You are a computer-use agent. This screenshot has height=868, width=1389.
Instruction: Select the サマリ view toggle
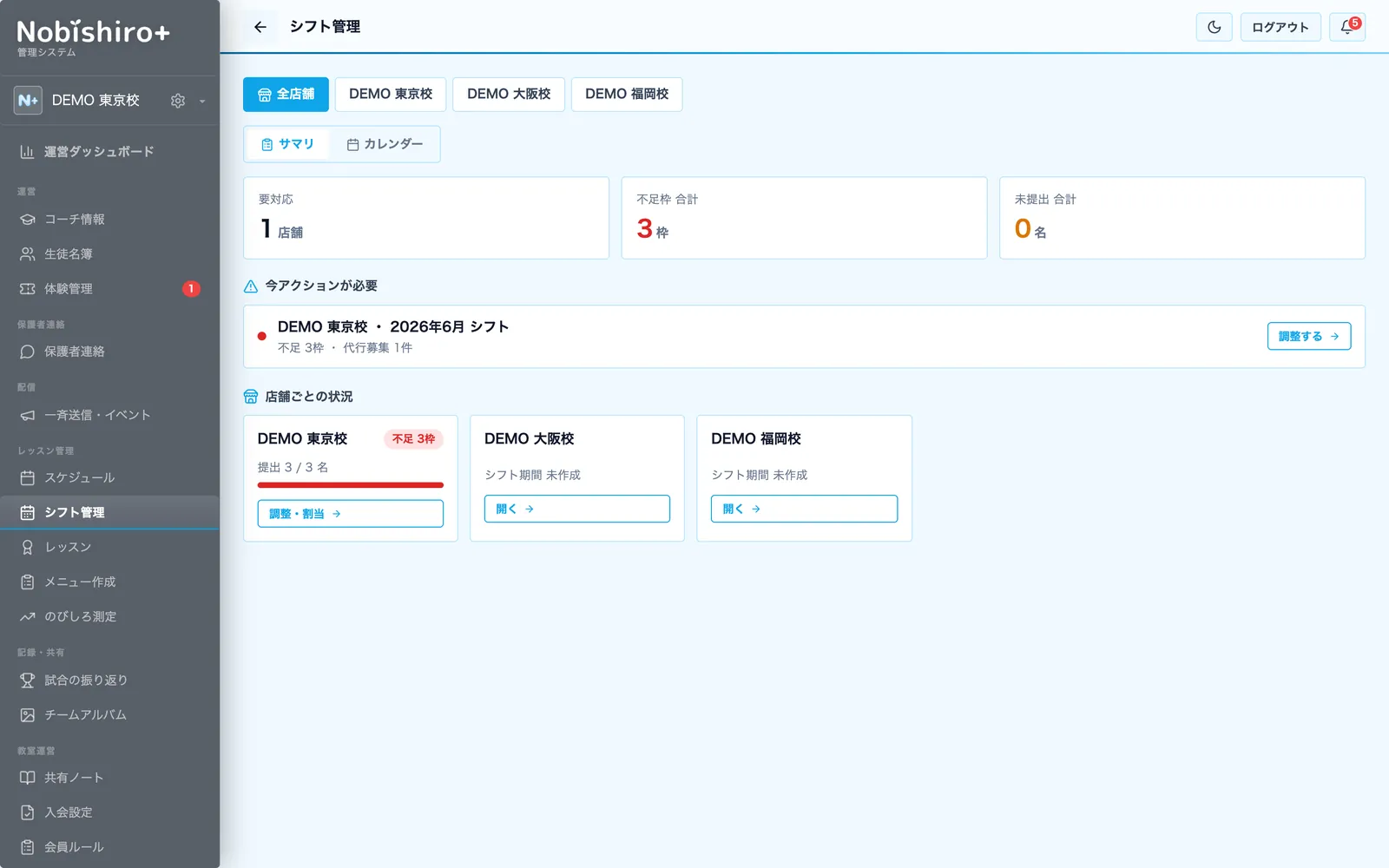click(288, 144)
